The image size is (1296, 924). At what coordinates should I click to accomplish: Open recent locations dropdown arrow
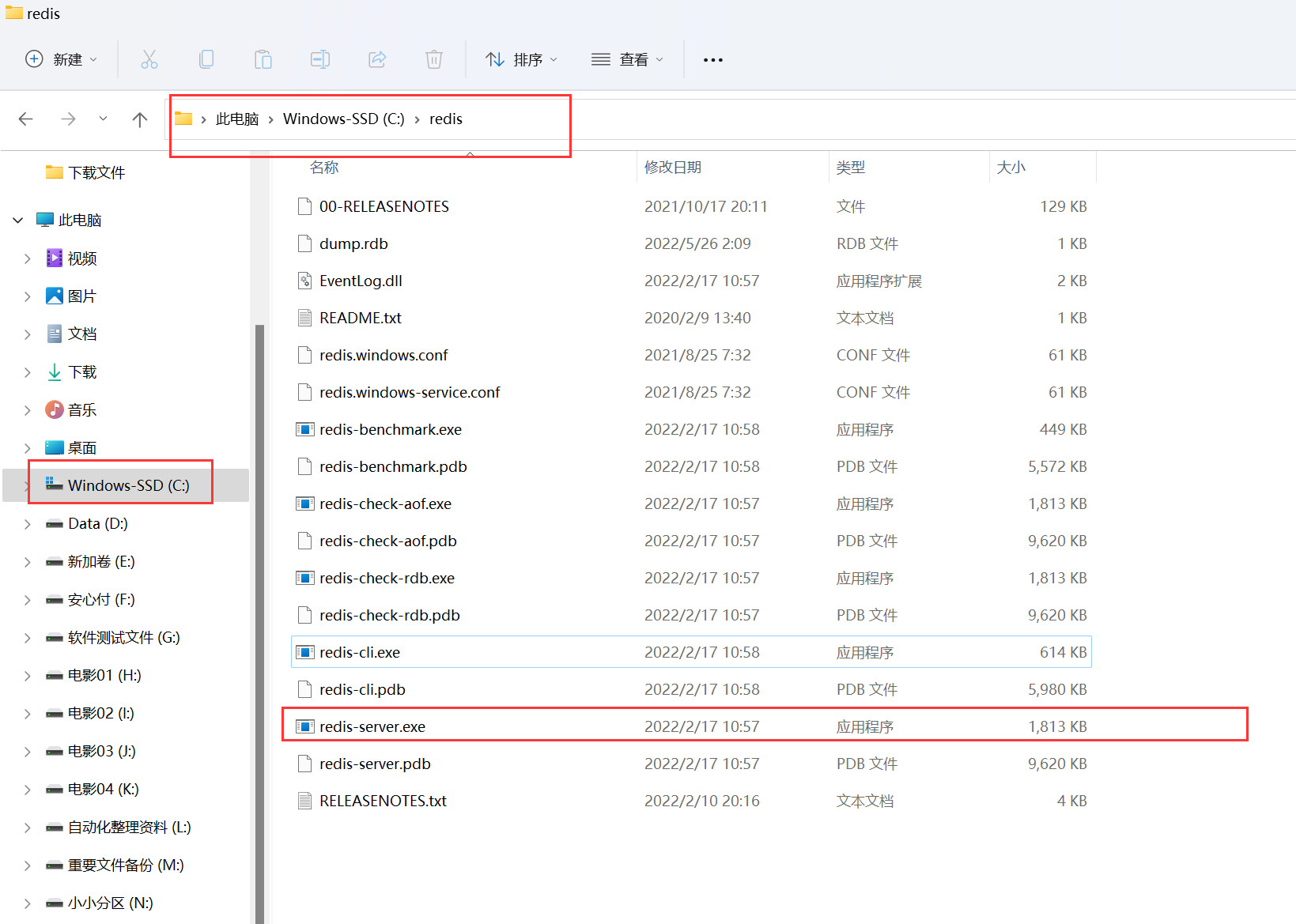103,119
